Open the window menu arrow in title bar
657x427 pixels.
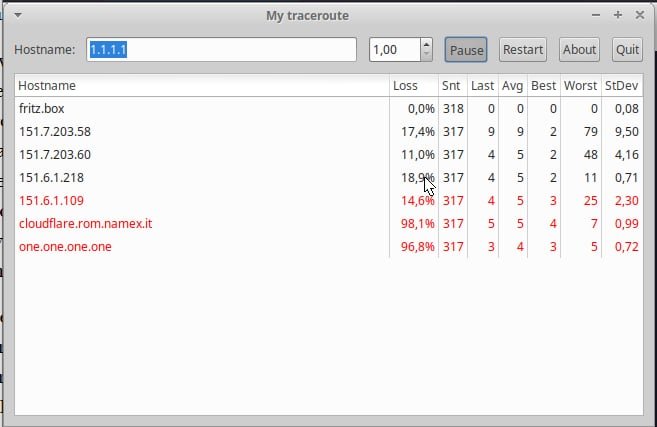19,15
